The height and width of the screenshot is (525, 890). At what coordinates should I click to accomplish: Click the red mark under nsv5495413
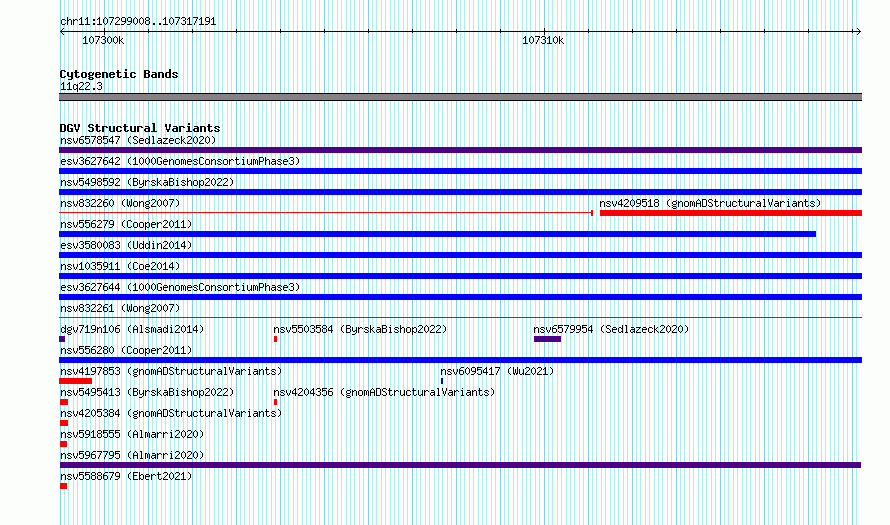64,402
